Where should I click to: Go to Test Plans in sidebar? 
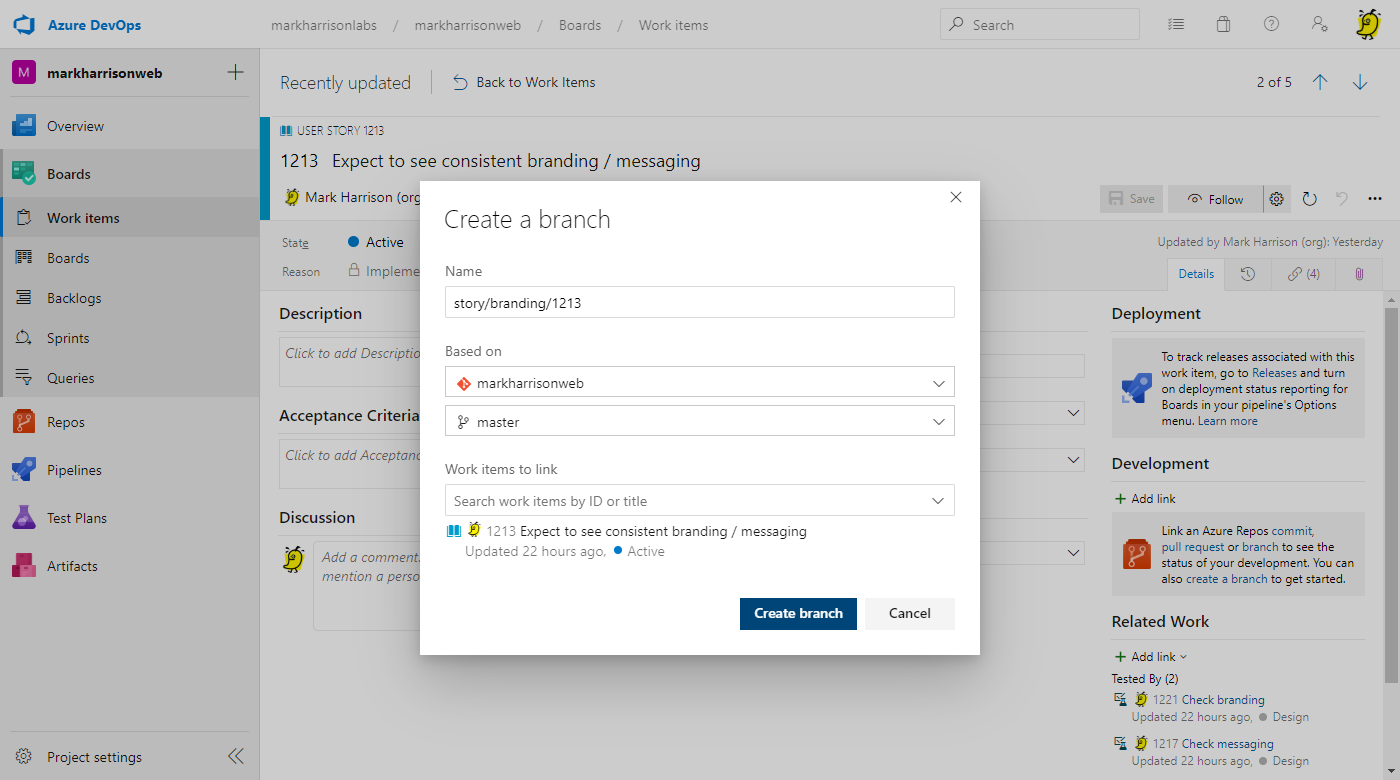point(76,518)
